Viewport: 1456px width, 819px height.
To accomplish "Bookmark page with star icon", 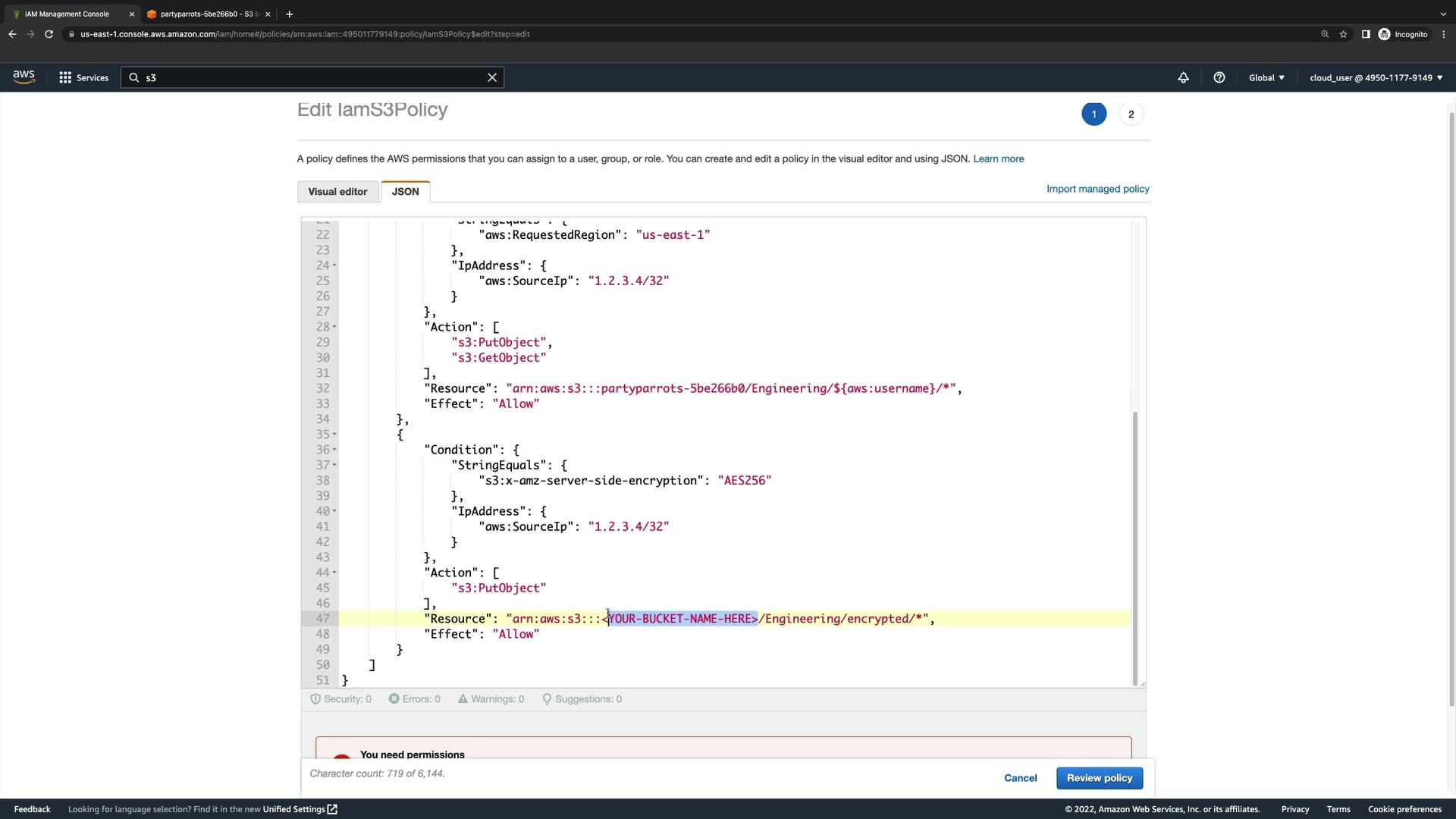I will click(1343, 34).
